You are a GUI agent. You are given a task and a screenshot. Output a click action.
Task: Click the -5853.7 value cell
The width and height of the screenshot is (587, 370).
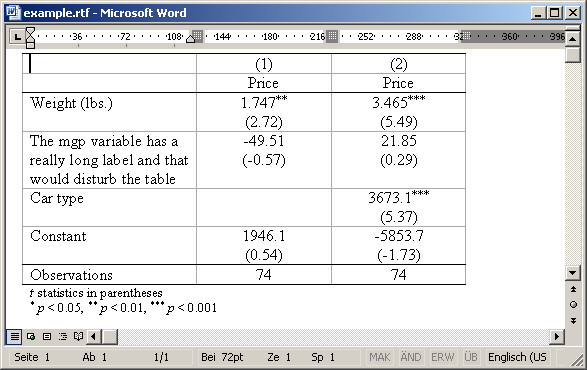[x=399, y=245]
